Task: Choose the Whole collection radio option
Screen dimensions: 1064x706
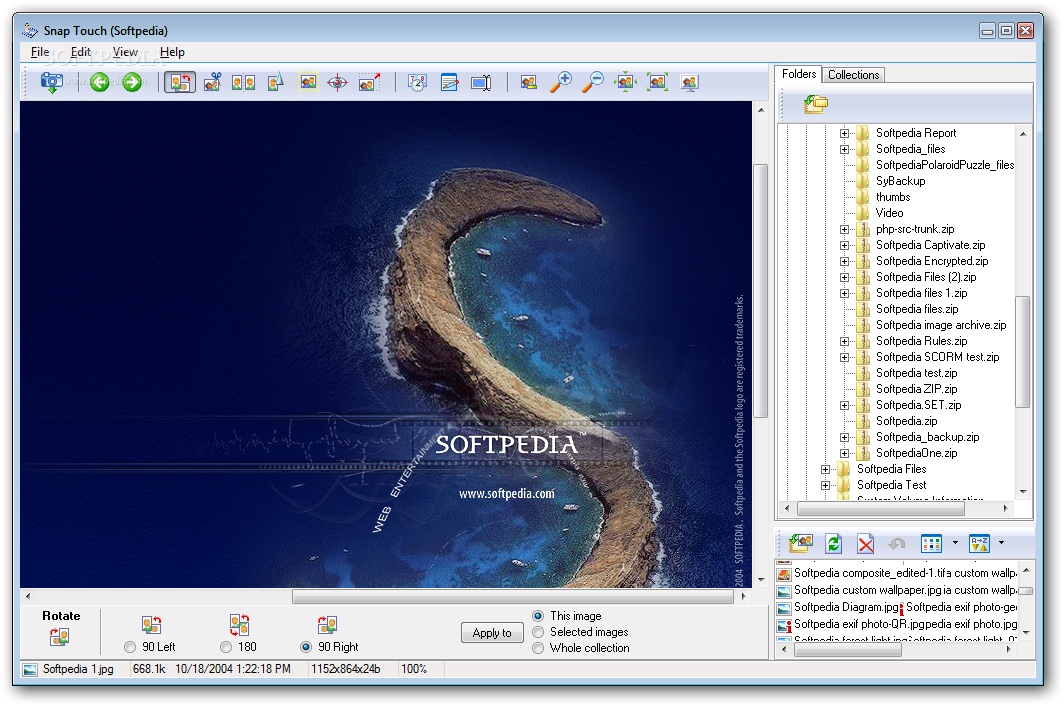Action: 539,648
